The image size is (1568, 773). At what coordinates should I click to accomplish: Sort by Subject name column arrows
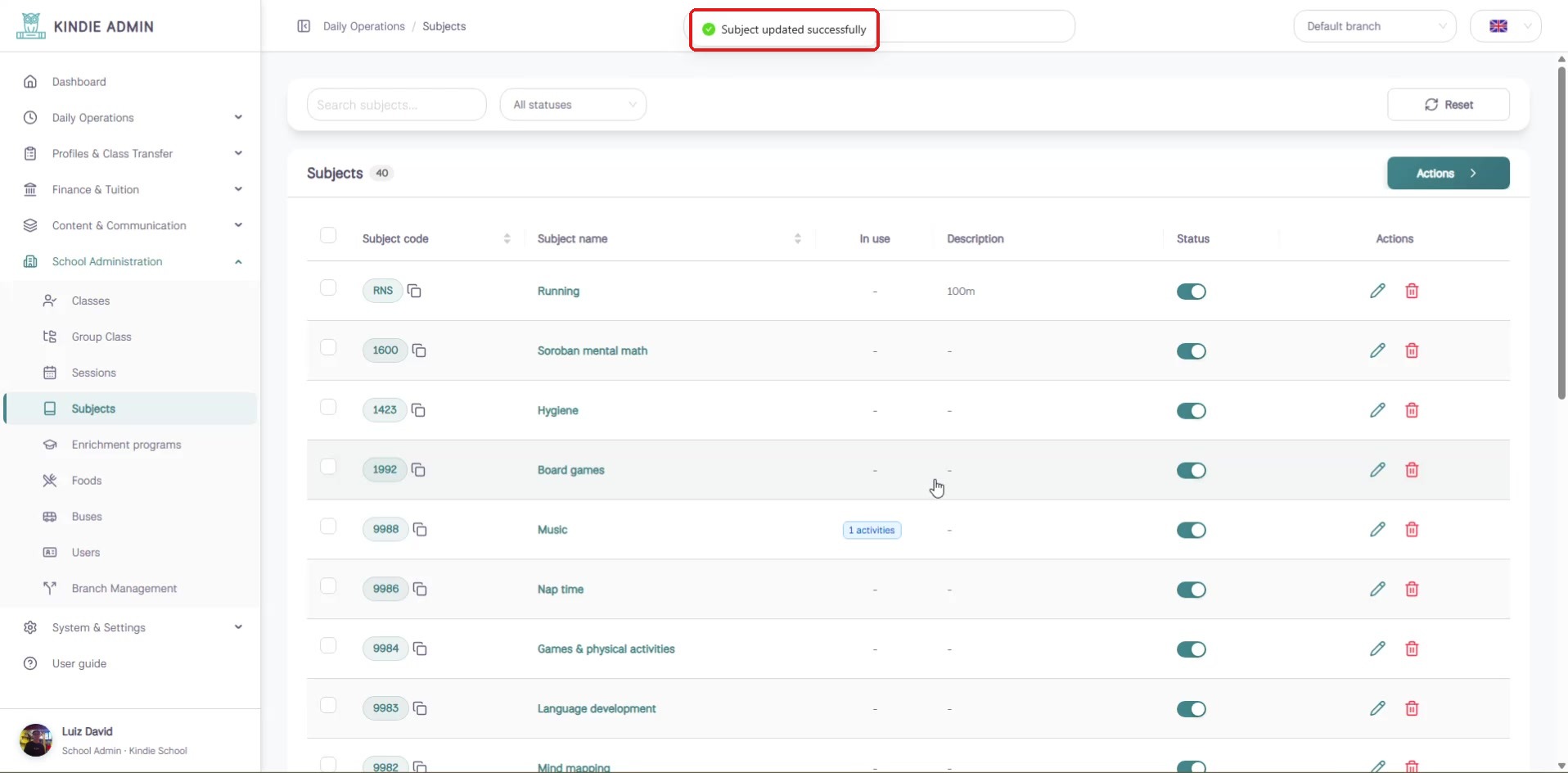[x=797, y=238]
